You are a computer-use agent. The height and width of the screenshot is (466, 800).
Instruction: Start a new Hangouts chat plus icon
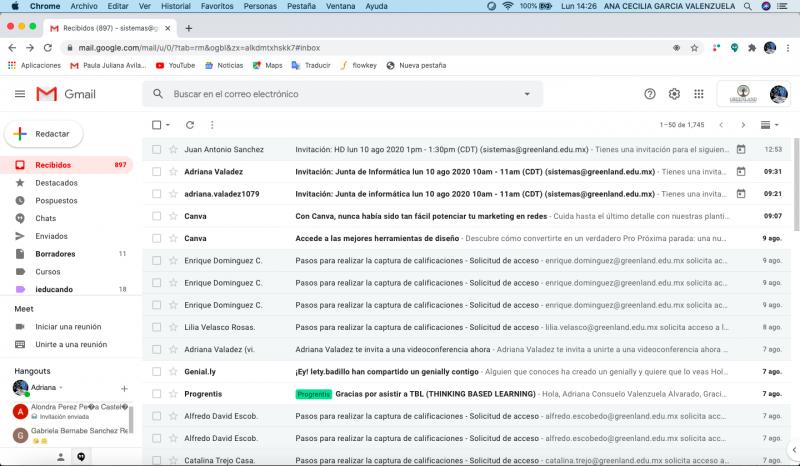coord(124,387)
